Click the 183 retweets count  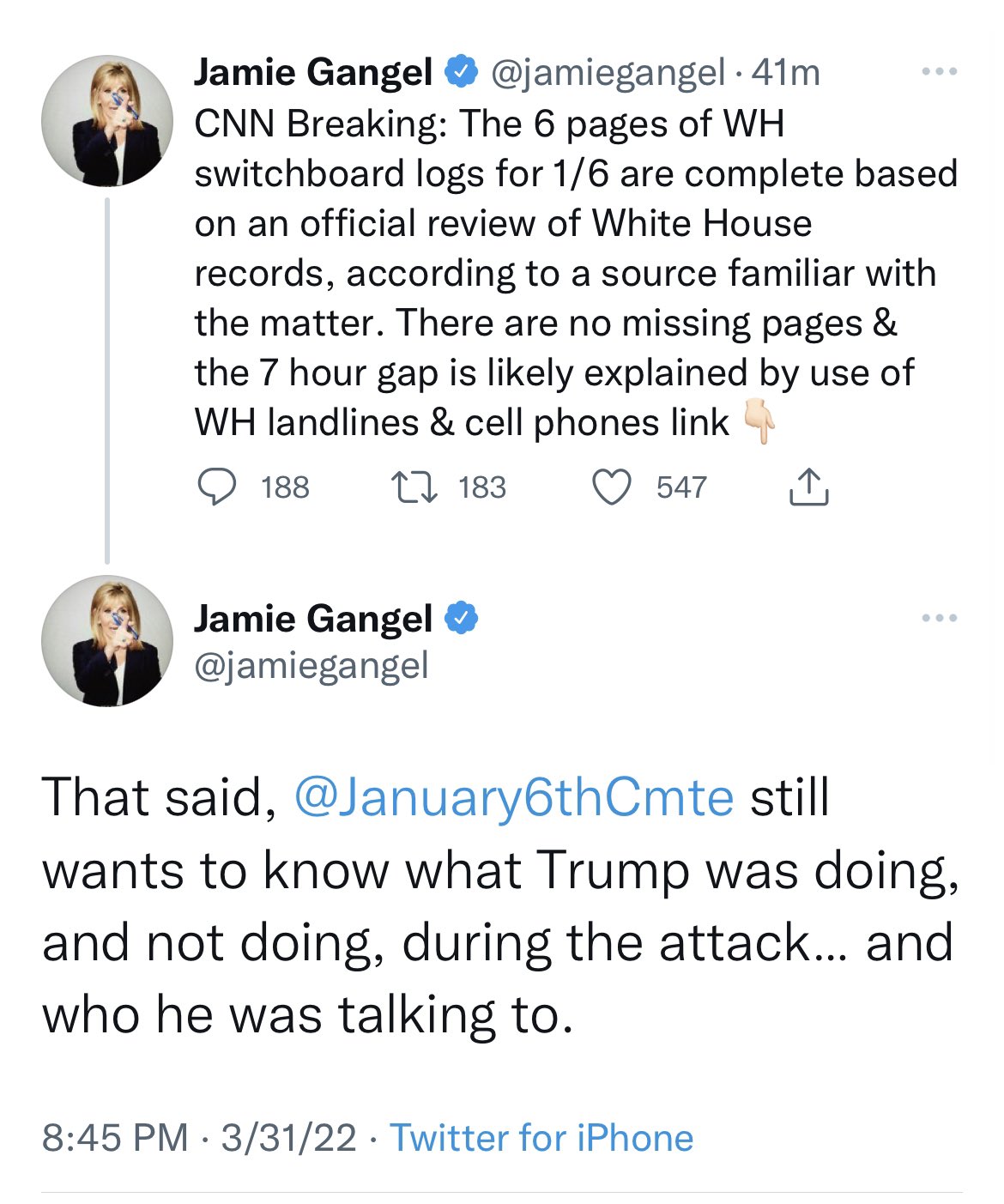click(482, 487)
